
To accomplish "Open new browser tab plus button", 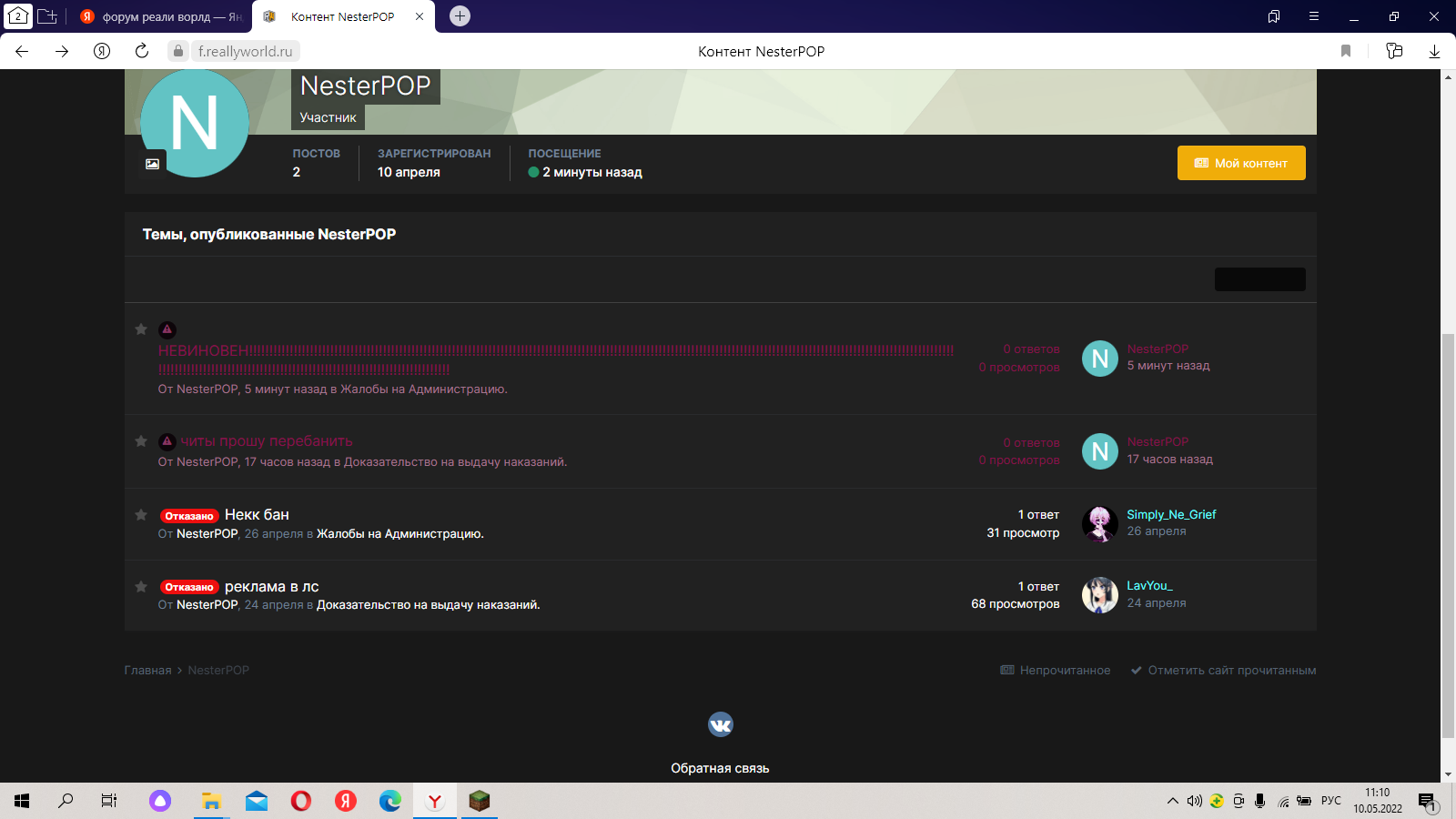I will (x=460, y=15).
